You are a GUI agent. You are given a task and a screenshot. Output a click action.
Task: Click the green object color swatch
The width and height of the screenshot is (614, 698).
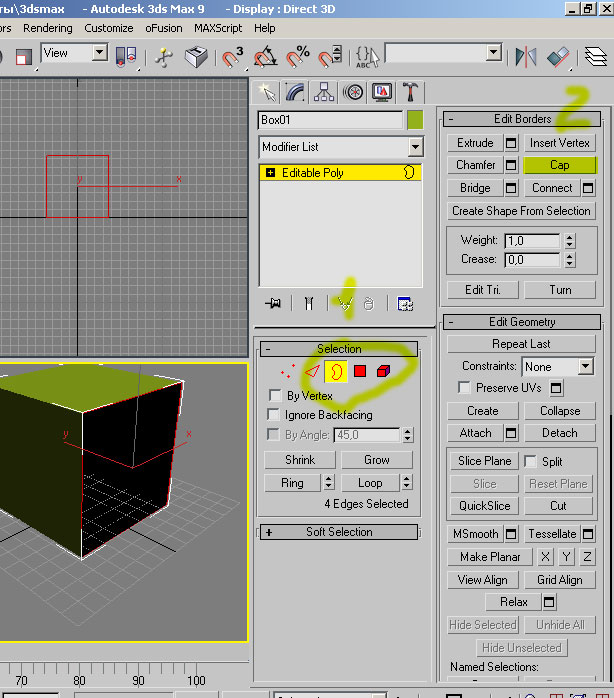point(415,120)
